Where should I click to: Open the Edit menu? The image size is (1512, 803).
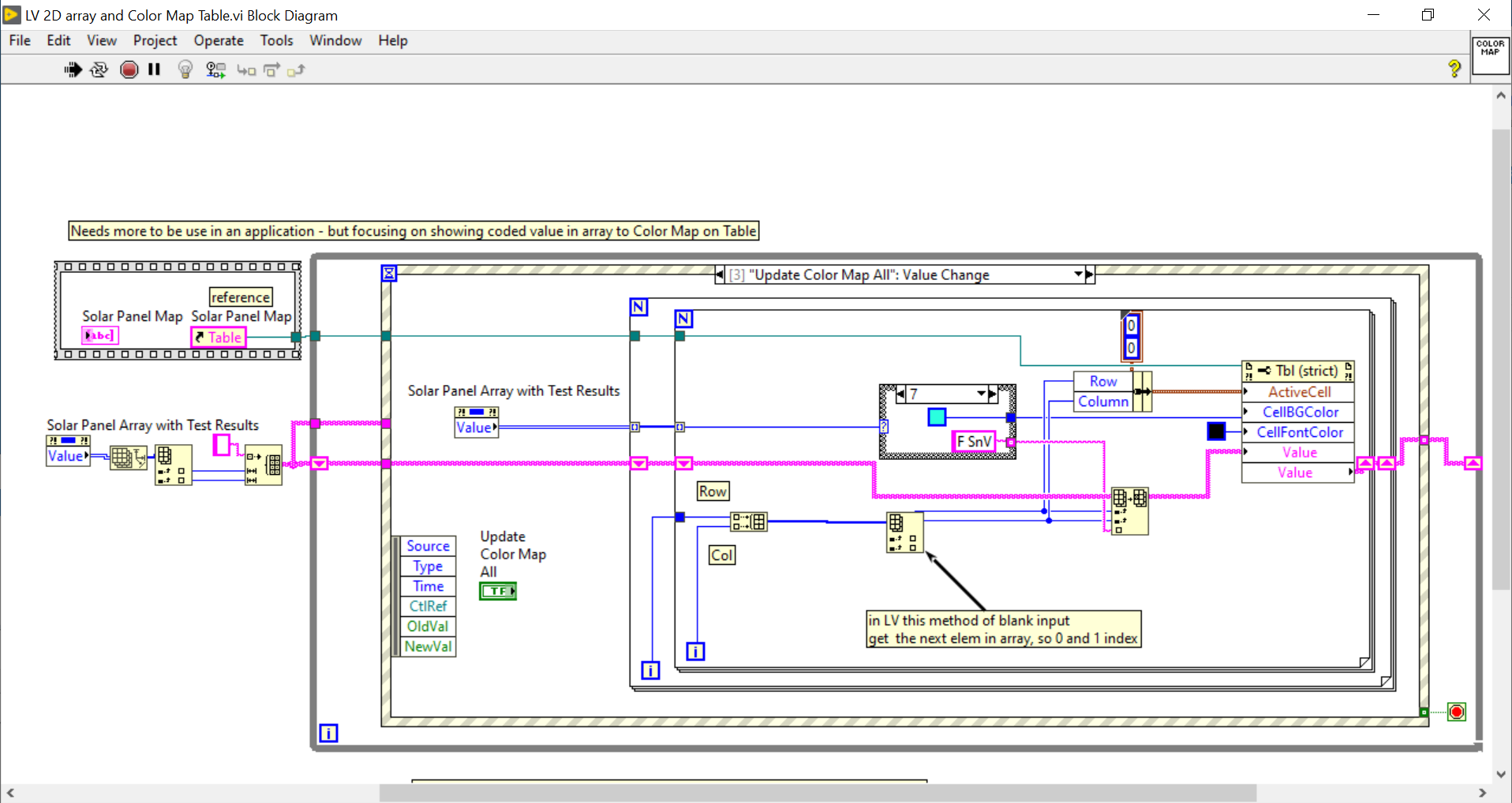click(58, 40)
